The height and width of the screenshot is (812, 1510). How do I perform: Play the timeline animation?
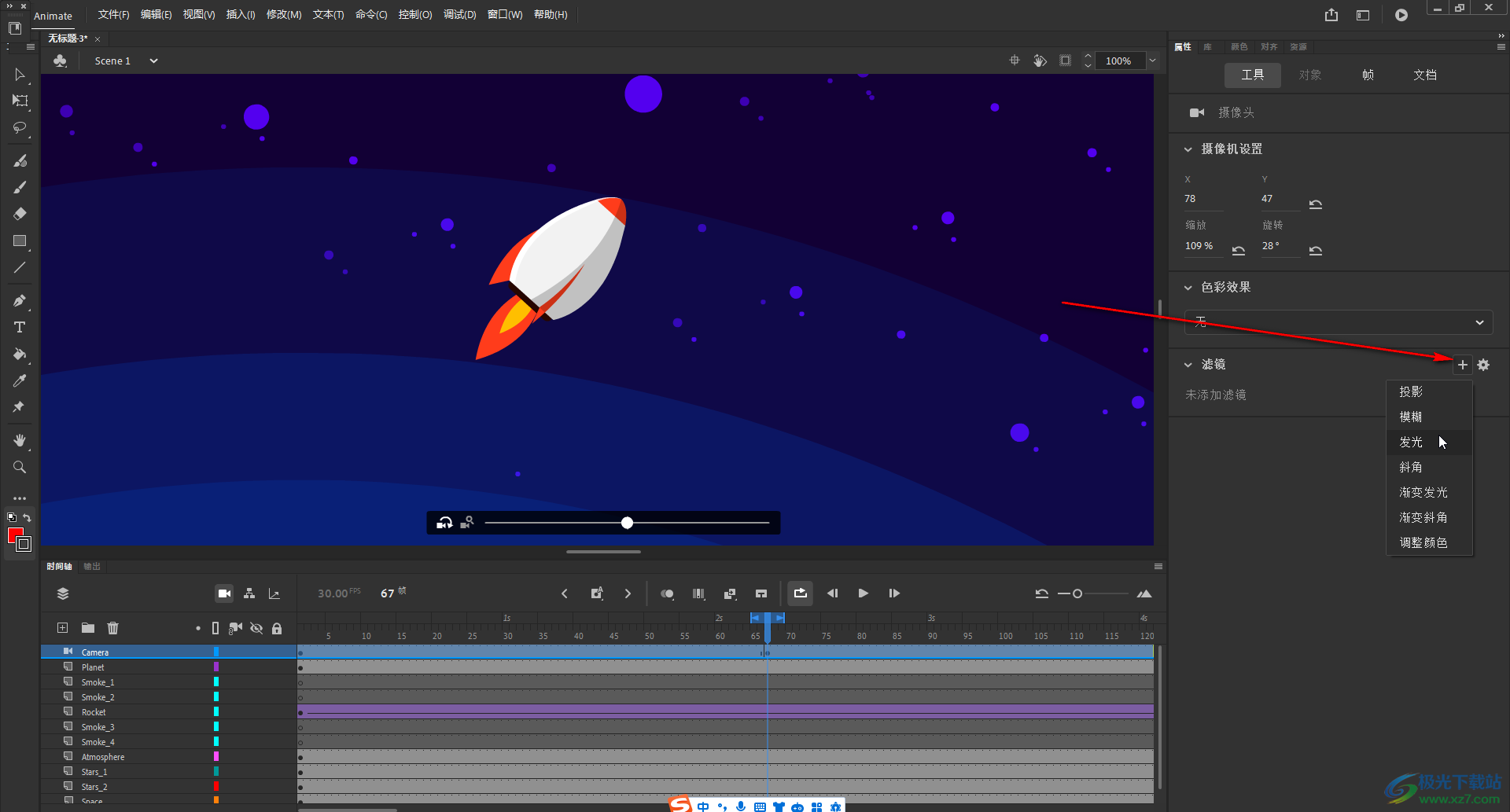click(x=864, y=593)
